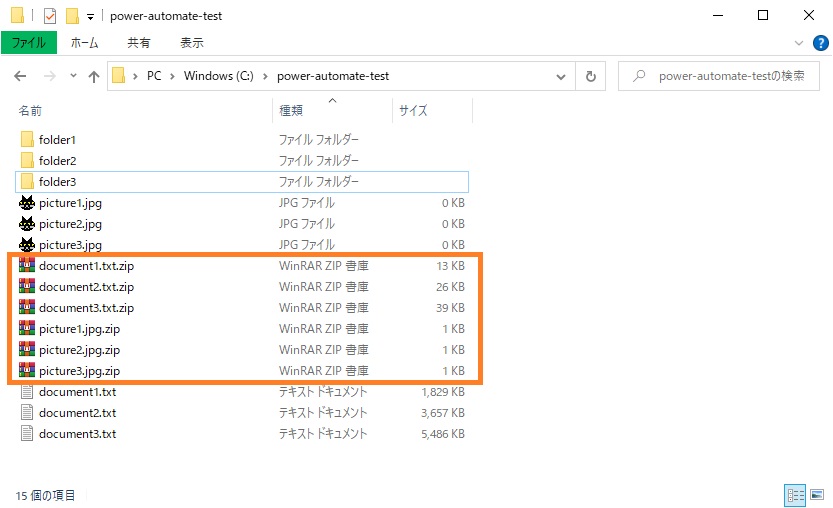The height and width of the screenshot is (508, 833).
Task: Go back with the left arrow button
Action: click(20, 76)
